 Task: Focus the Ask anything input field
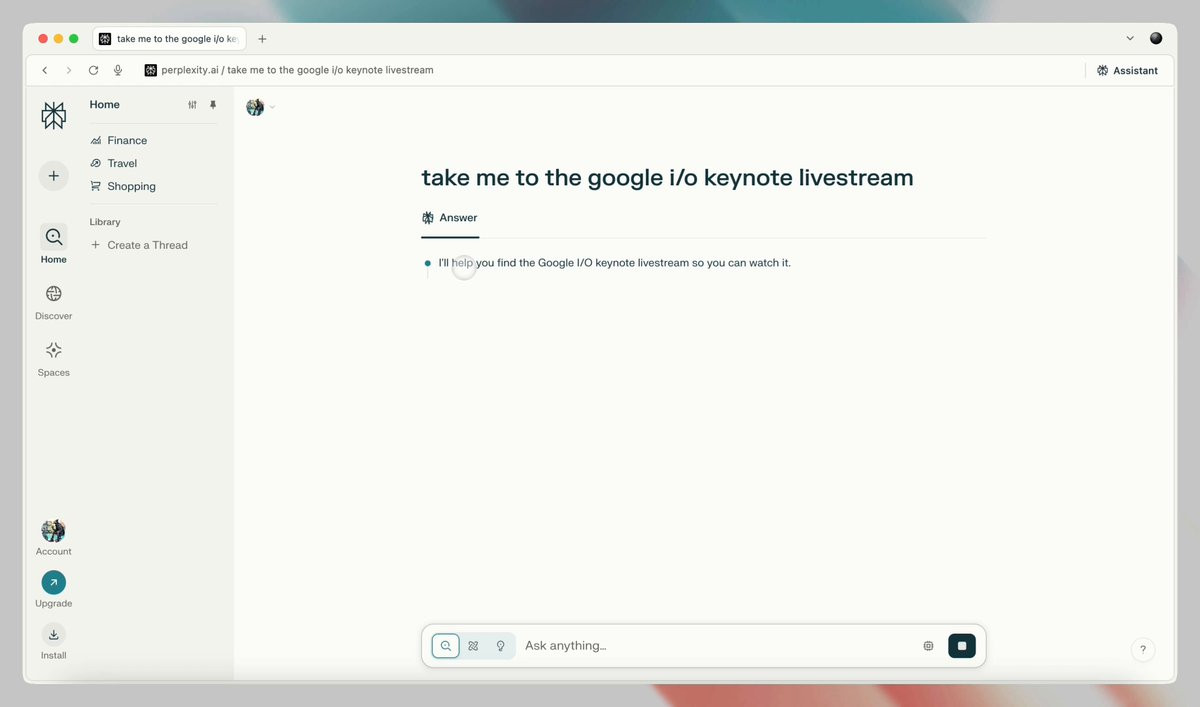pyautogui.click(x=715, y=646)
